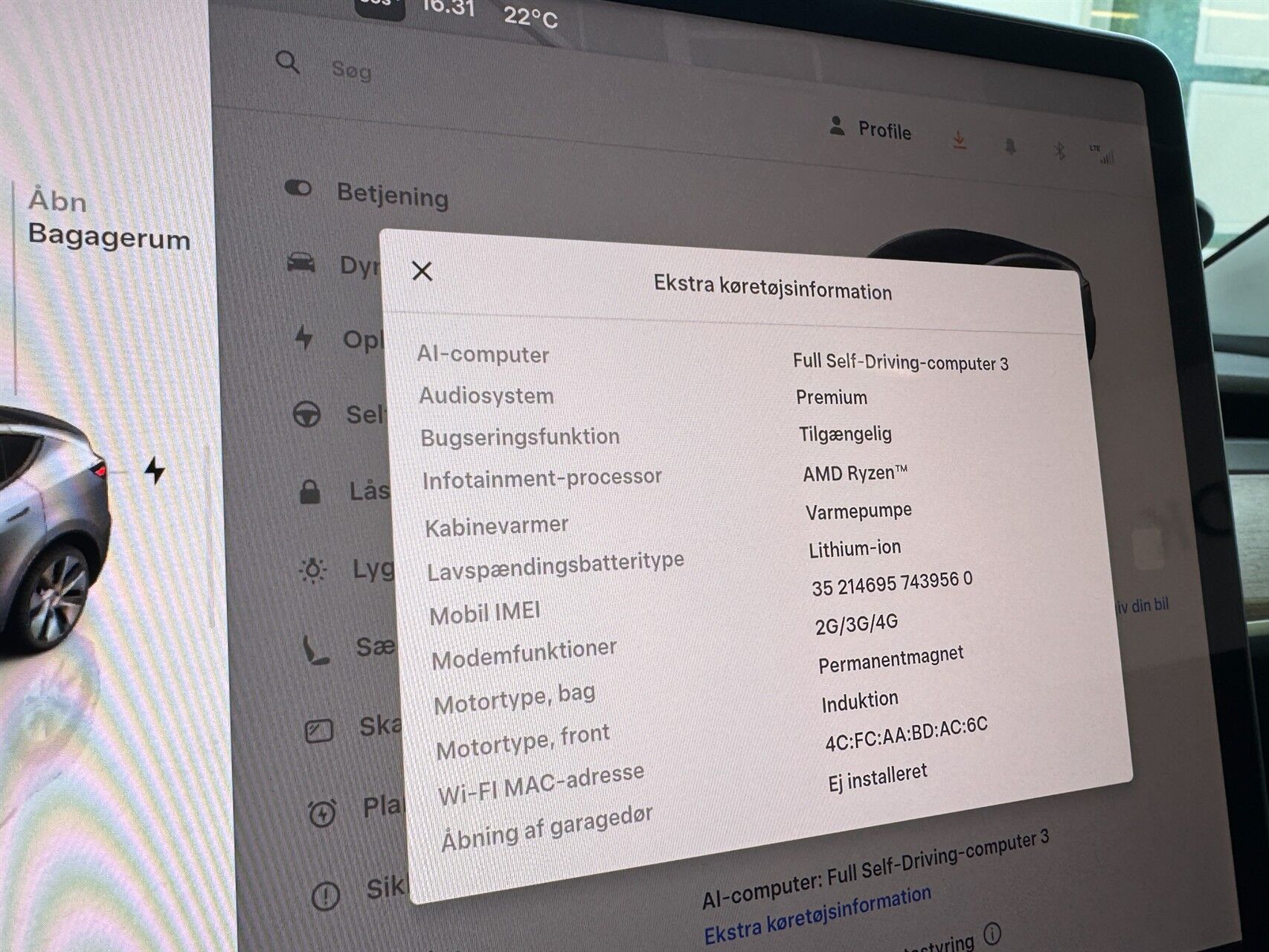Viewport: 1269px width, 952px height.
Task: Open the Profile menu
Action: [870, 129]
